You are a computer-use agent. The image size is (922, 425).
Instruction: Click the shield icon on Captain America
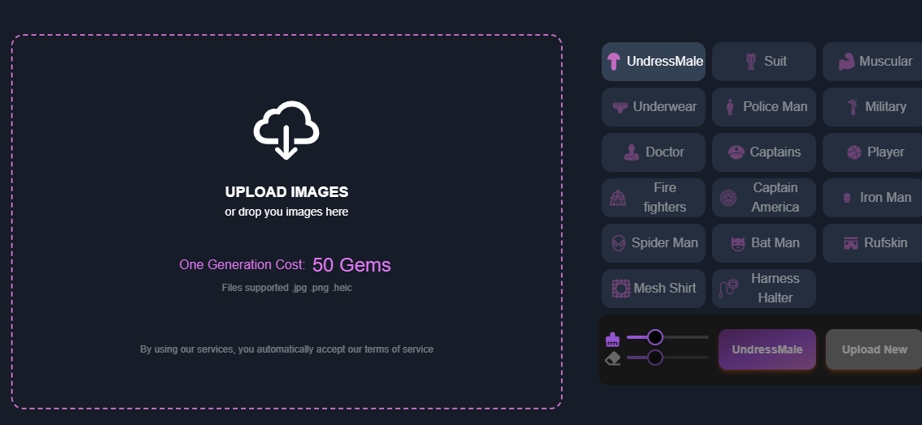[x=729, y=198]
